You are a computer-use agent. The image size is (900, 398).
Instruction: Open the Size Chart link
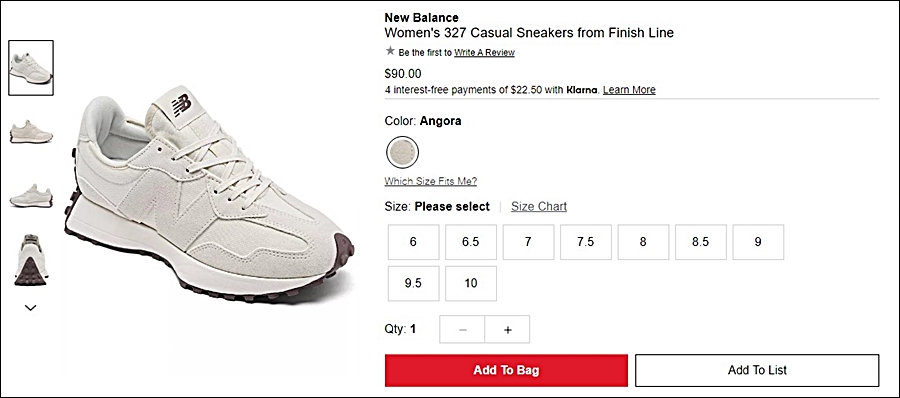pos(539,206)
